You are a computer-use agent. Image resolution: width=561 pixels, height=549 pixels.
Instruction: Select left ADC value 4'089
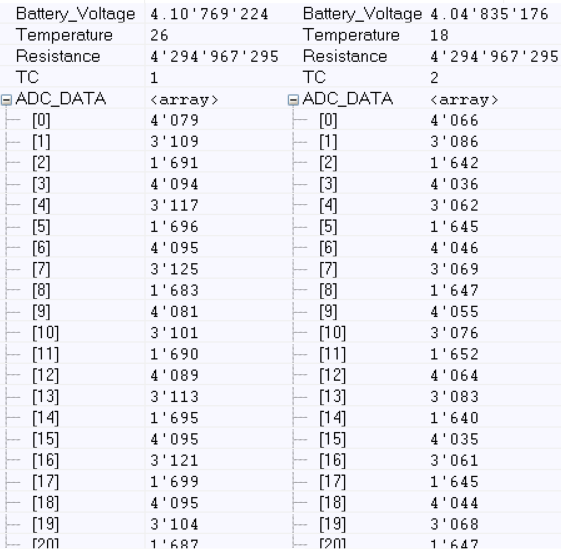click(x=174, y=376)
